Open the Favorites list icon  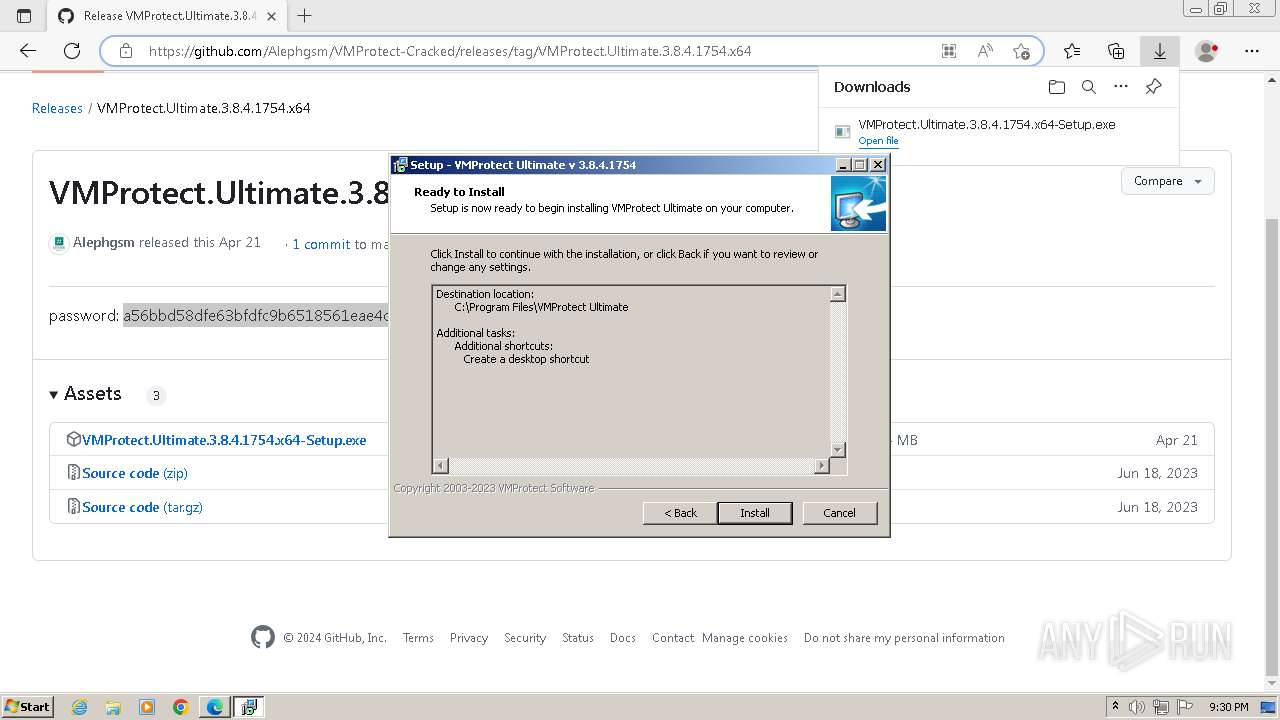(1072, 51)
